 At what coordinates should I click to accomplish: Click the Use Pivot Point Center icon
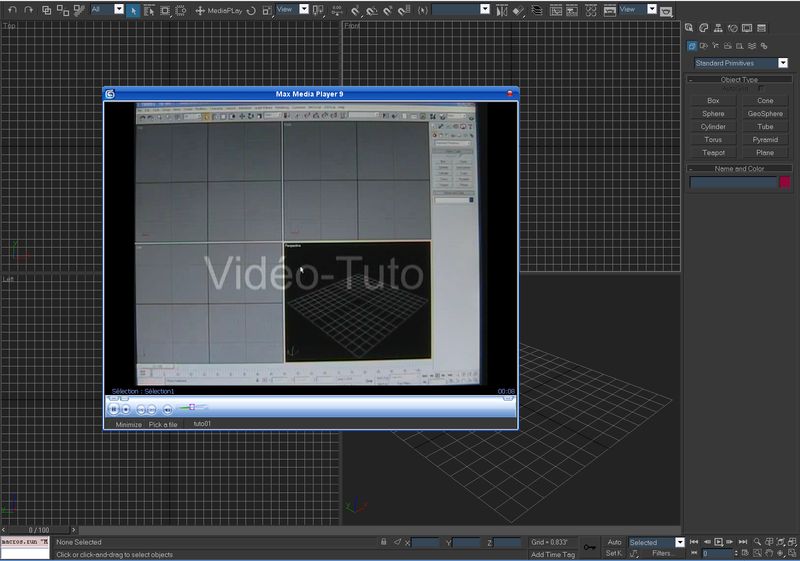(318, 10)
